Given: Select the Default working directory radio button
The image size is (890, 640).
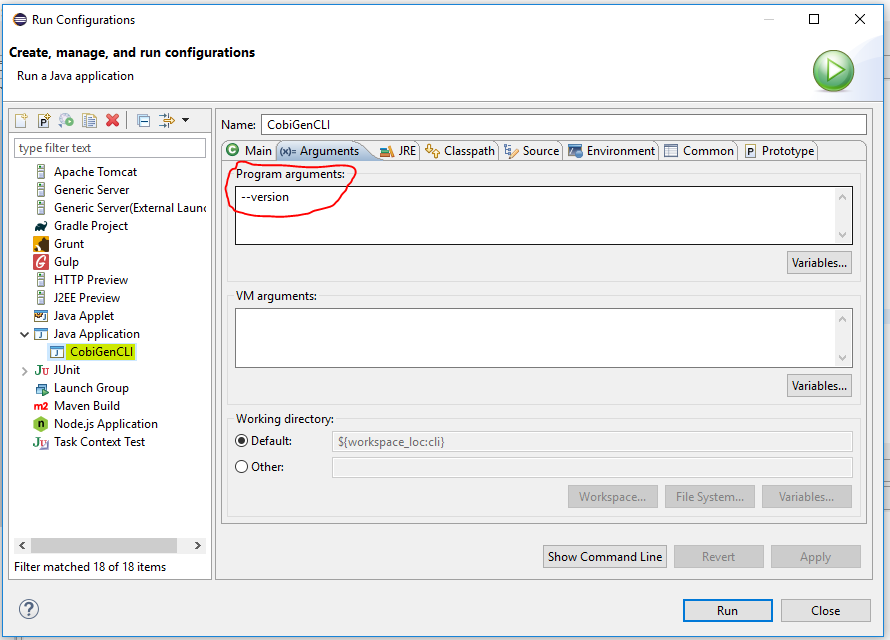Looking at the screenshot, I should [x=242, y=441].
